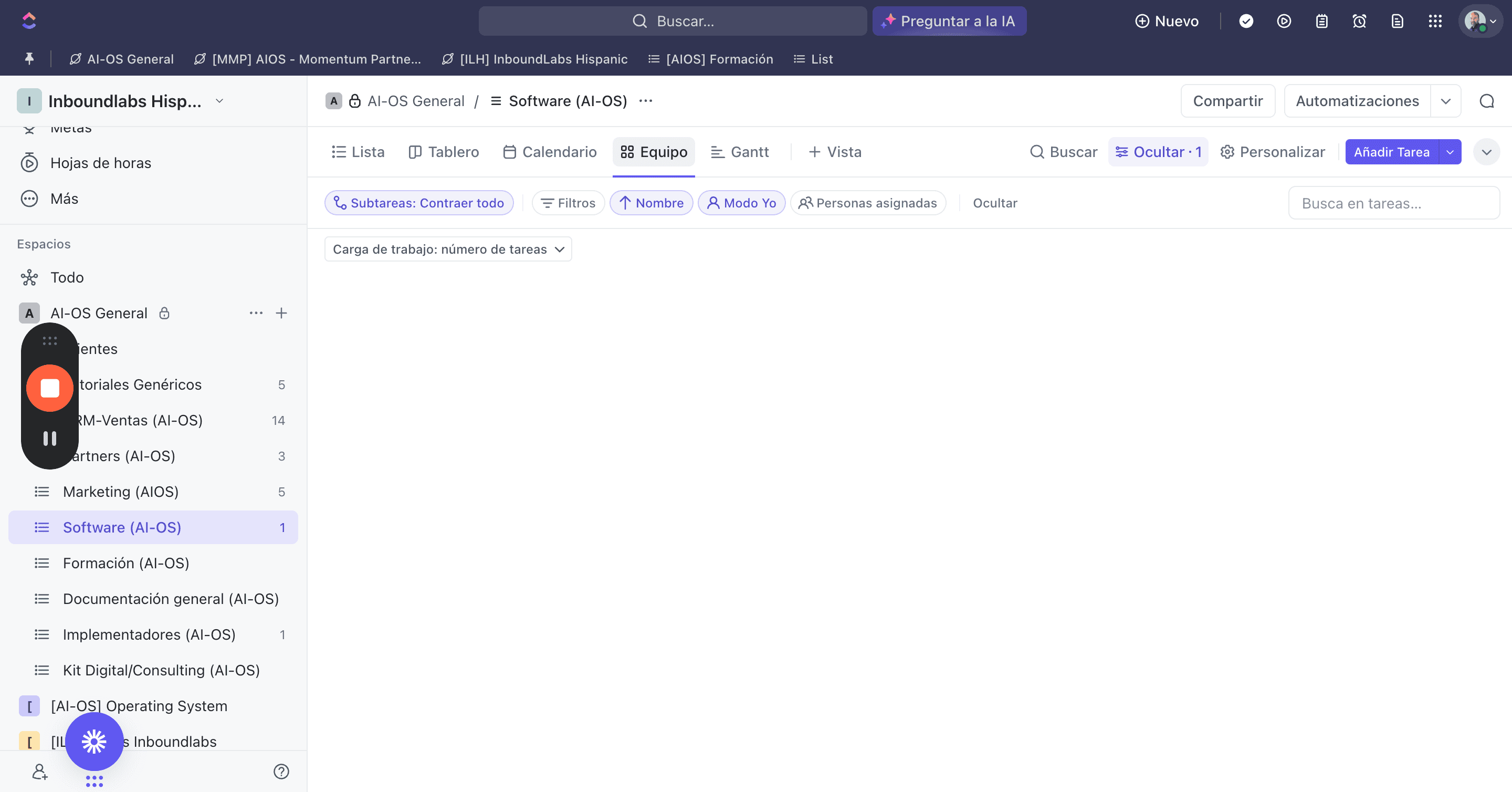Screen dimensions: 1512x792
Task: Click the top Buscar... search bar
Action: [x=673, y=21]
